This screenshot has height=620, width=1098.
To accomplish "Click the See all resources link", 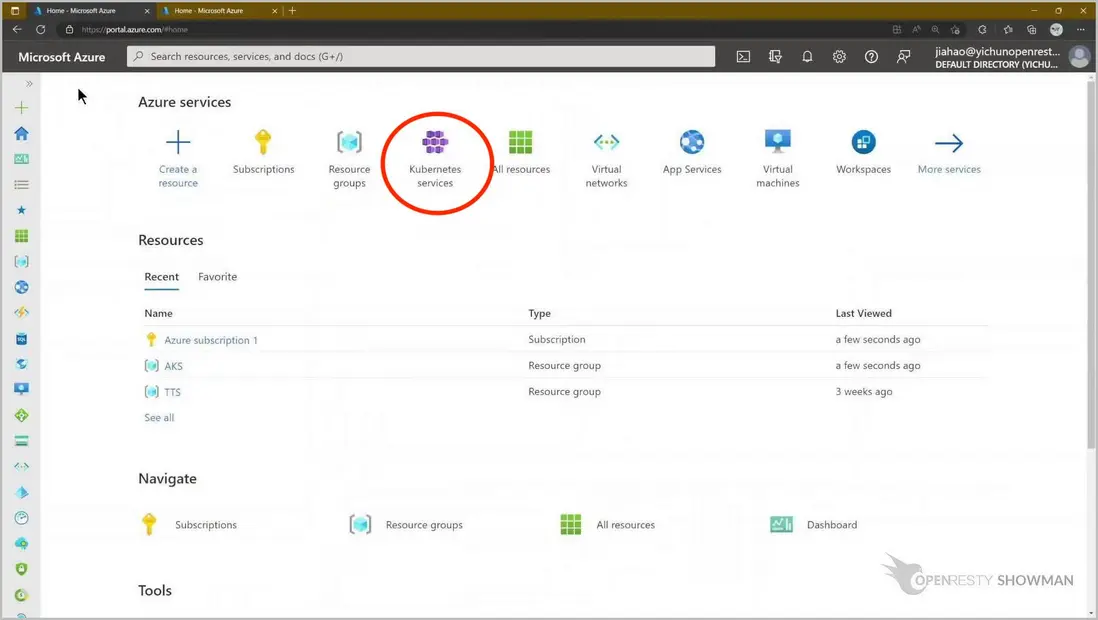I will coord(159,418).
